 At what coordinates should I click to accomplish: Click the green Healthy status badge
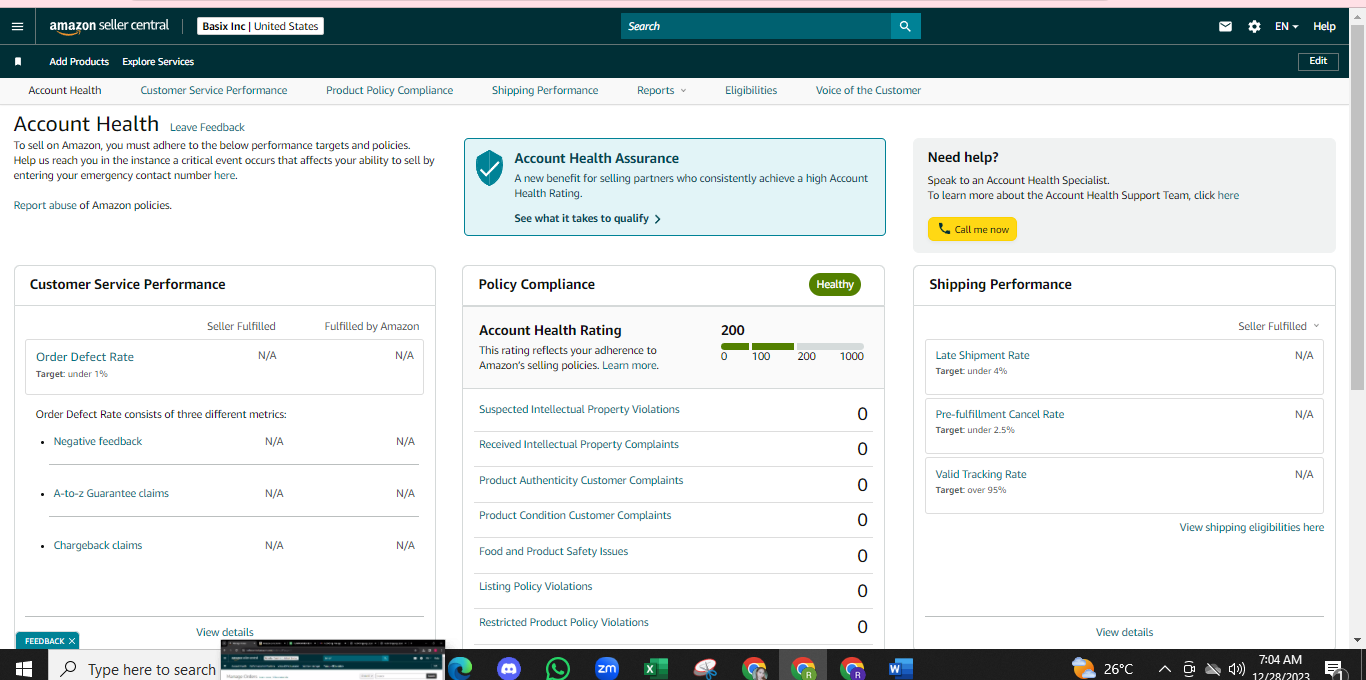click(x=835, y=284)
